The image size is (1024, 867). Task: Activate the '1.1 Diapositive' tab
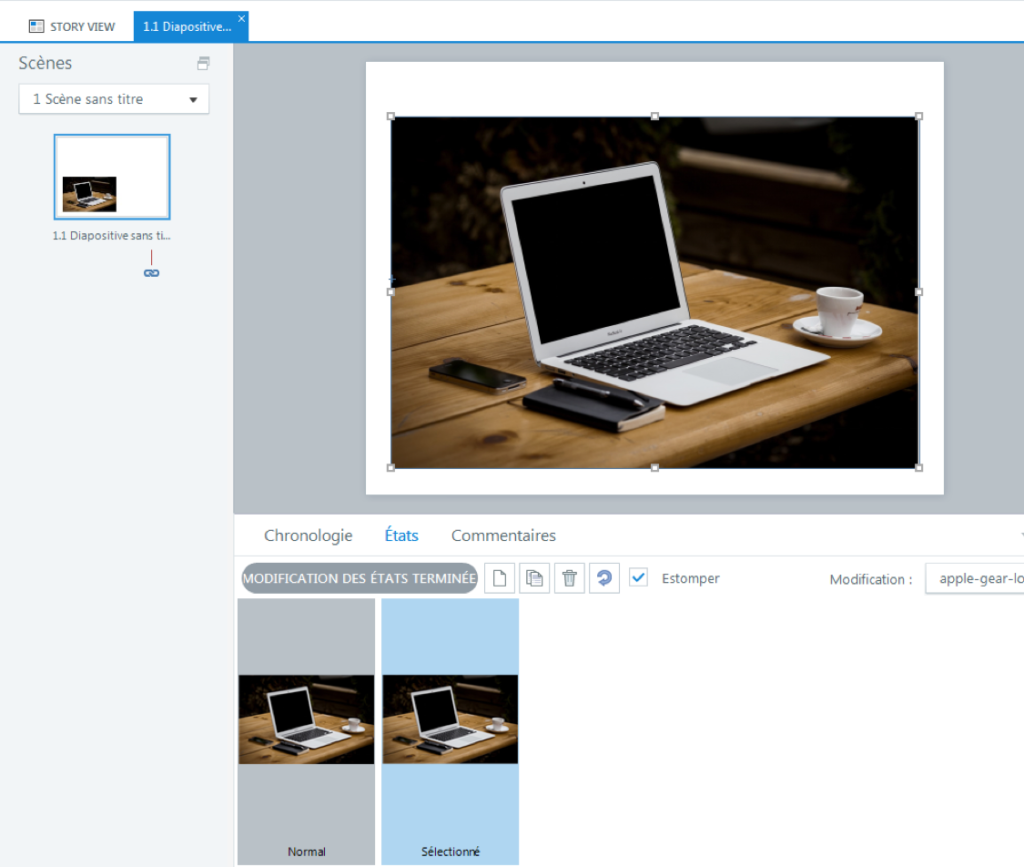188,25
